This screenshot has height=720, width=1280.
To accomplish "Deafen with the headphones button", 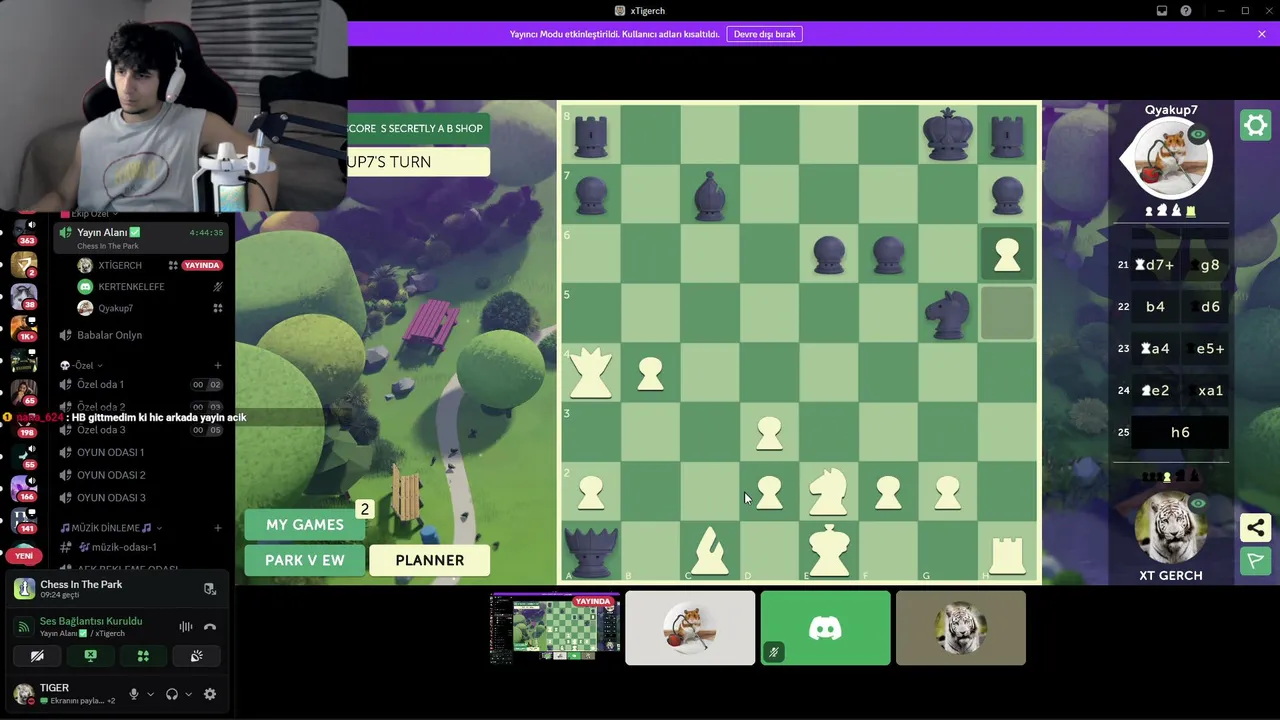I will point(172,694).
